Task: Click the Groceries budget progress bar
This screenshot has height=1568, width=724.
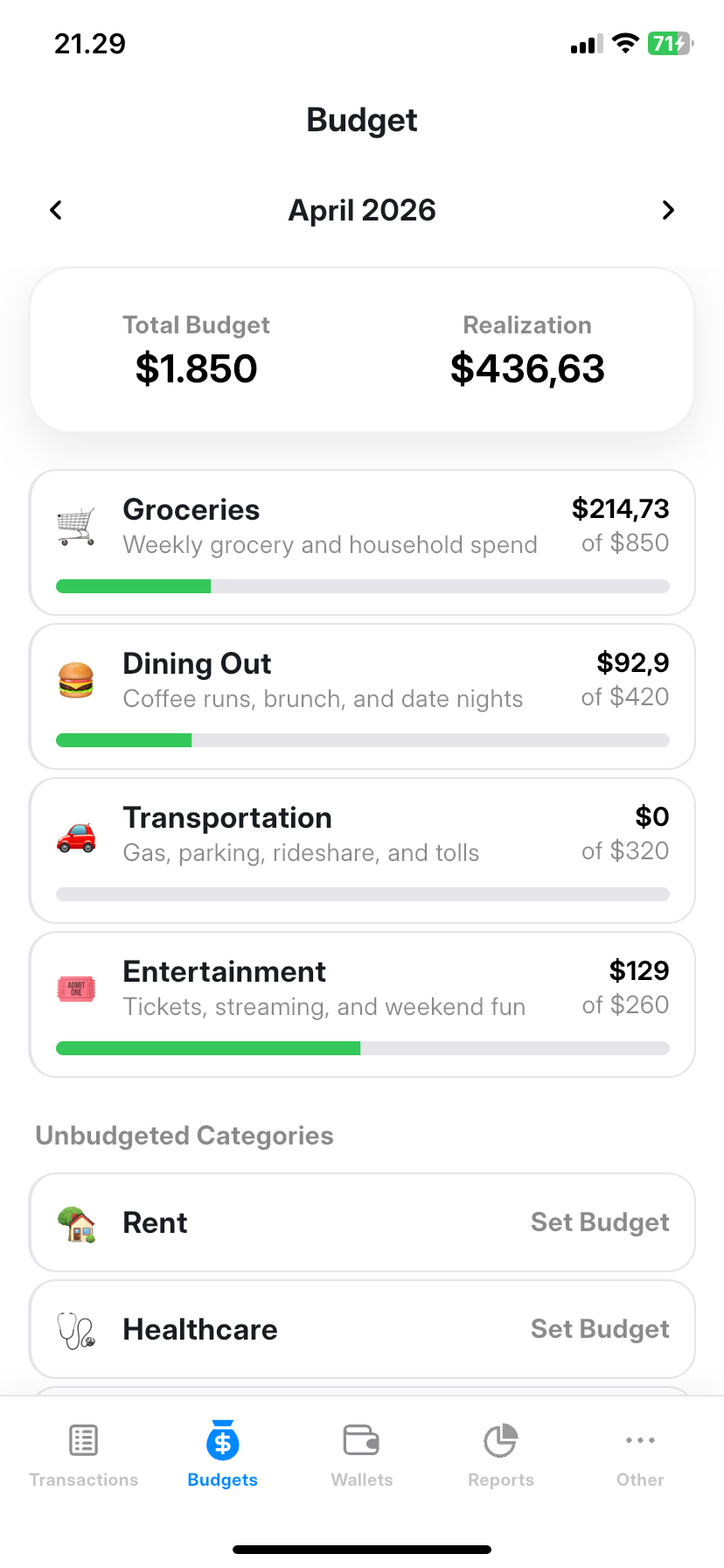Action: point(362,586)
